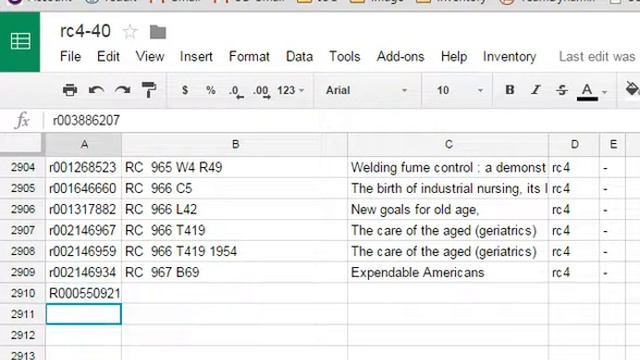
Task: Click the Print icon
Action: point(70,90)
